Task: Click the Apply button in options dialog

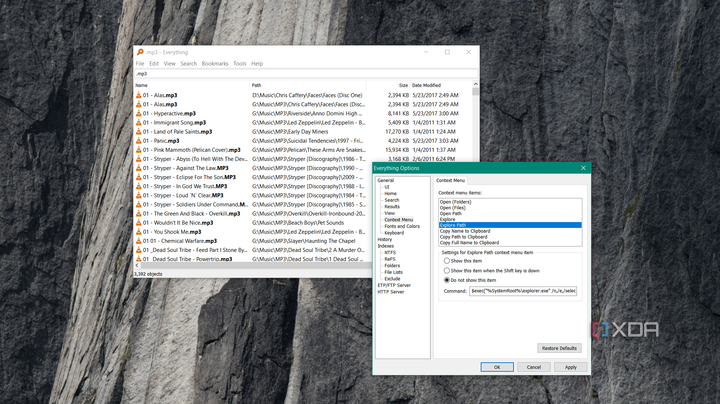Action: [x=570, y=367]
